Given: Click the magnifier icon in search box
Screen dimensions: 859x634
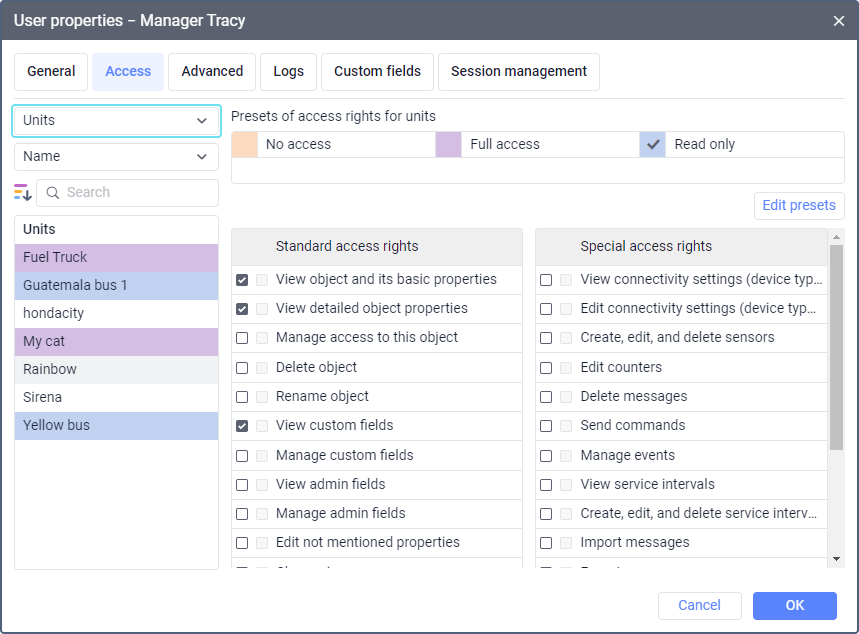Looking at the screenshot, I should tap(53, 193).
